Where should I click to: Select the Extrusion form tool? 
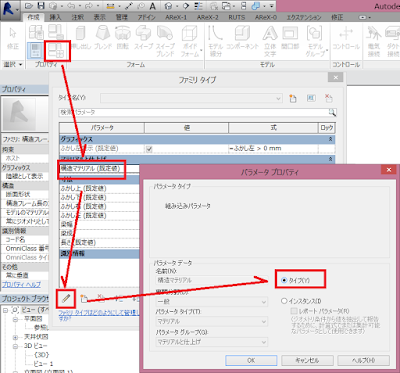81,39
